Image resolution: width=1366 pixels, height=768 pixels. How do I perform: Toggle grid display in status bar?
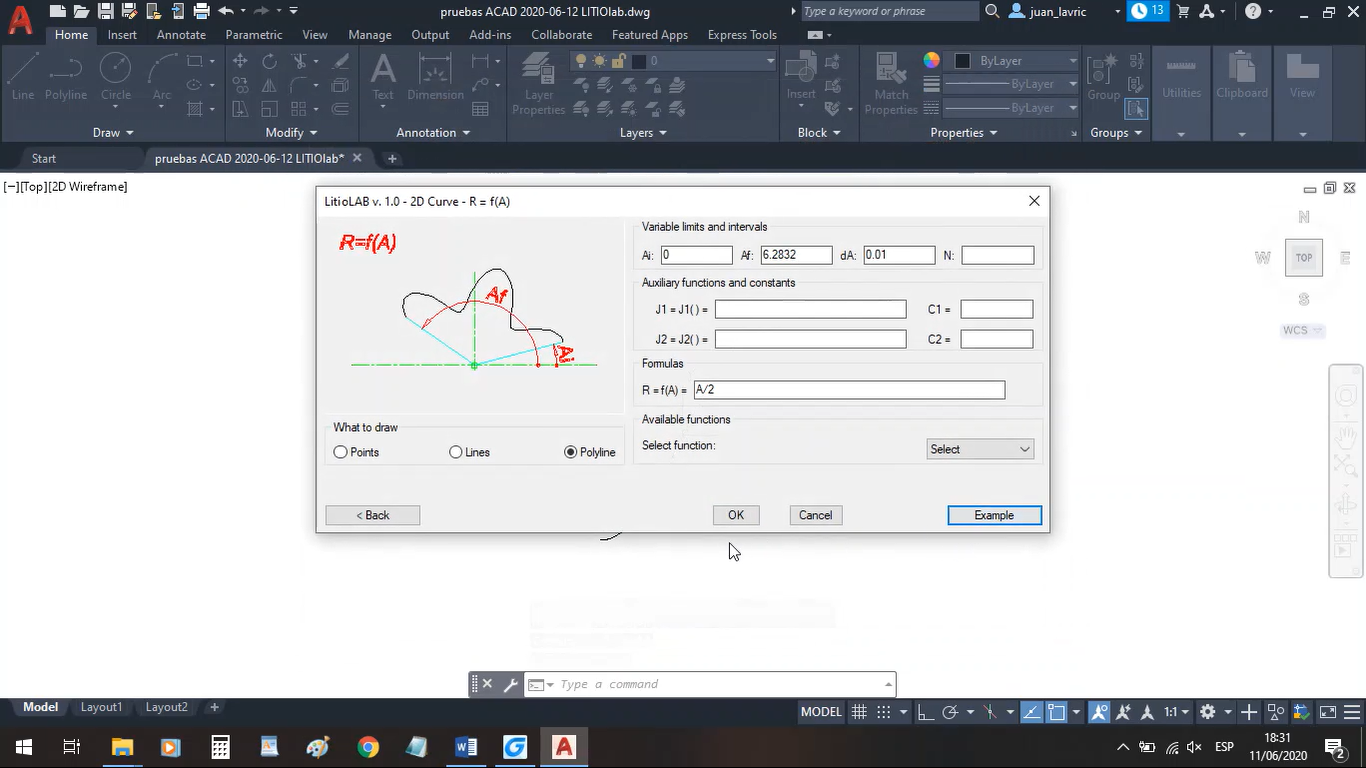pyautogui.click(x=859, y=712)
